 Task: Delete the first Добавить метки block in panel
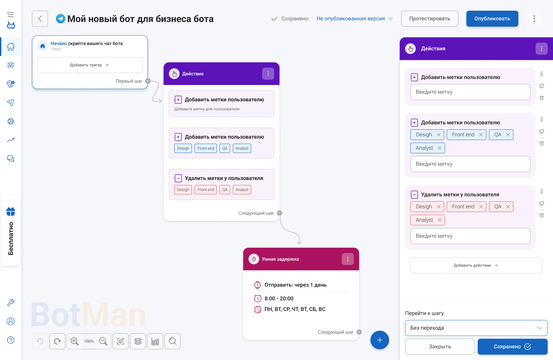point(542,98)
